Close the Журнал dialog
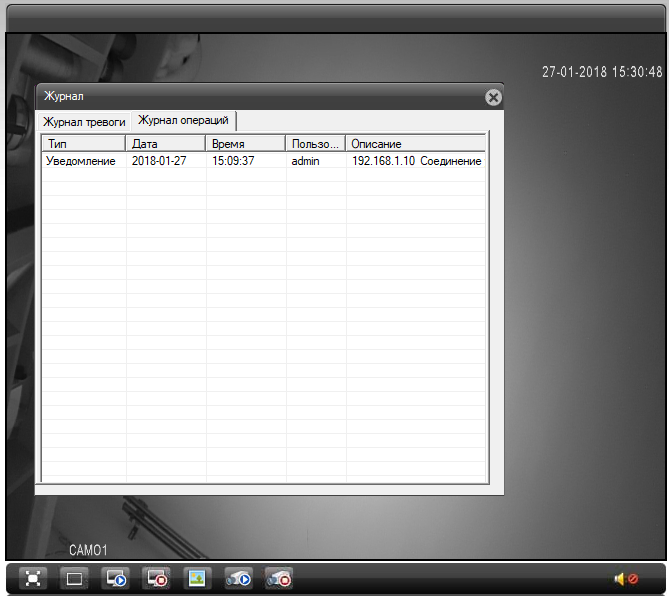 point(492,97)
